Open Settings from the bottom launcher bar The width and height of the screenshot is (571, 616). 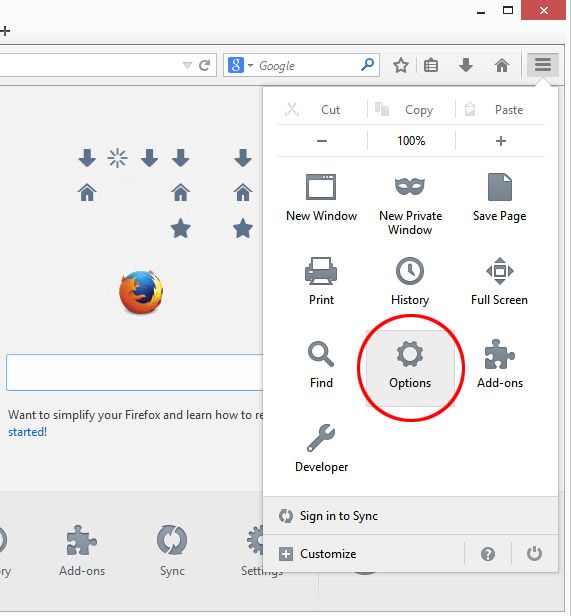(253, 551)
